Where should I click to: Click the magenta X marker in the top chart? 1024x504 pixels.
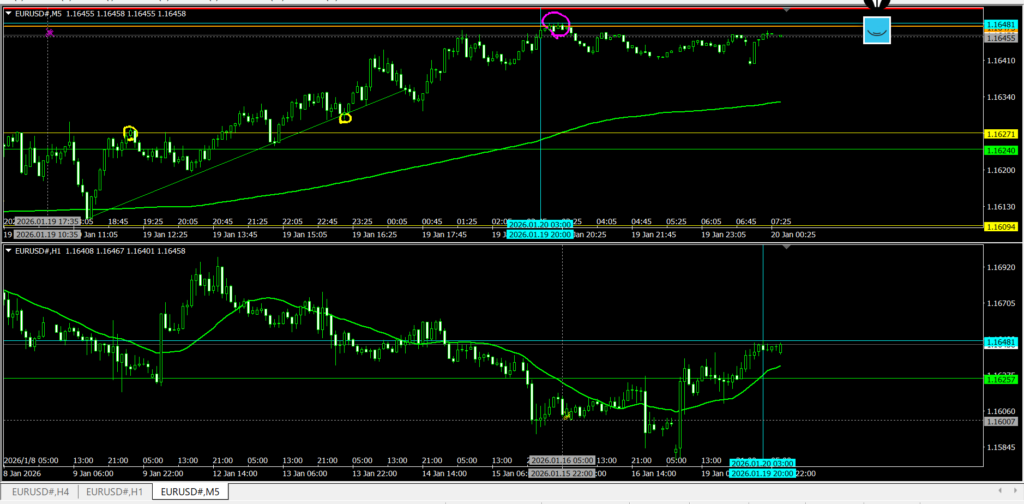(x=50, y=34)
